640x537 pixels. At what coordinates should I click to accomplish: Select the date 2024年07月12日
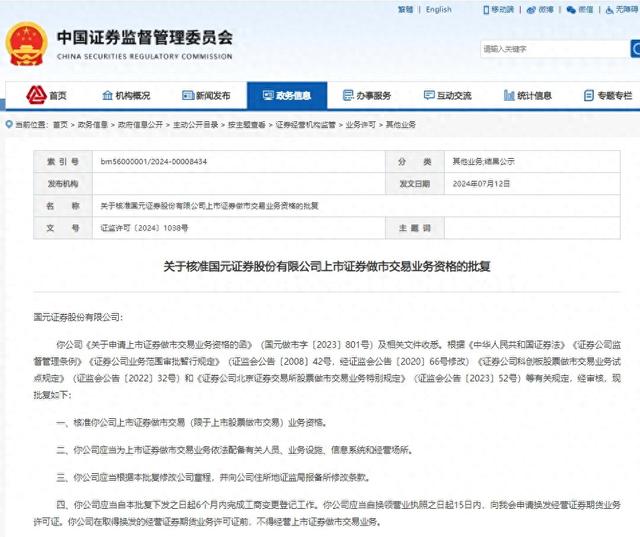[x=481, y=184]
